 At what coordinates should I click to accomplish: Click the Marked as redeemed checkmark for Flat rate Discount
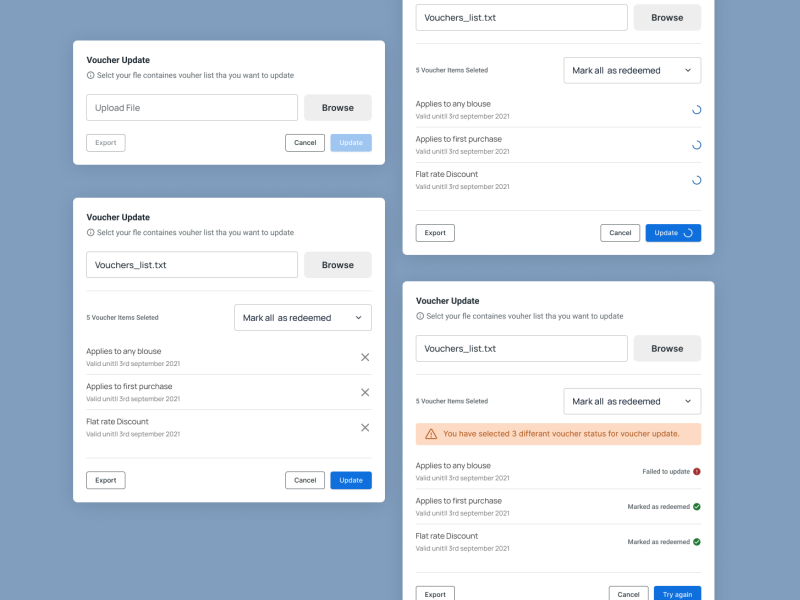click(x=696, y=542)
